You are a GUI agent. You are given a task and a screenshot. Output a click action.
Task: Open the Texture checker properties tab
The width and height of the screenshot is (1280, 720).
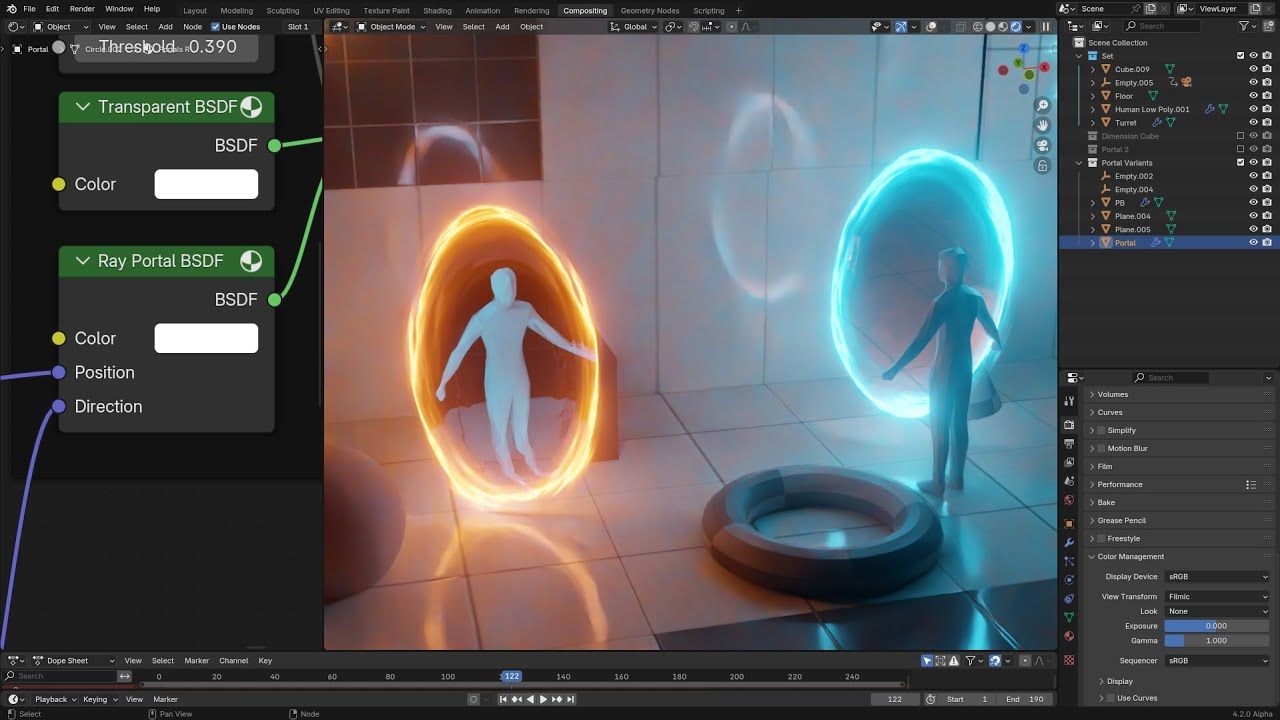[x=1069, y=660]
